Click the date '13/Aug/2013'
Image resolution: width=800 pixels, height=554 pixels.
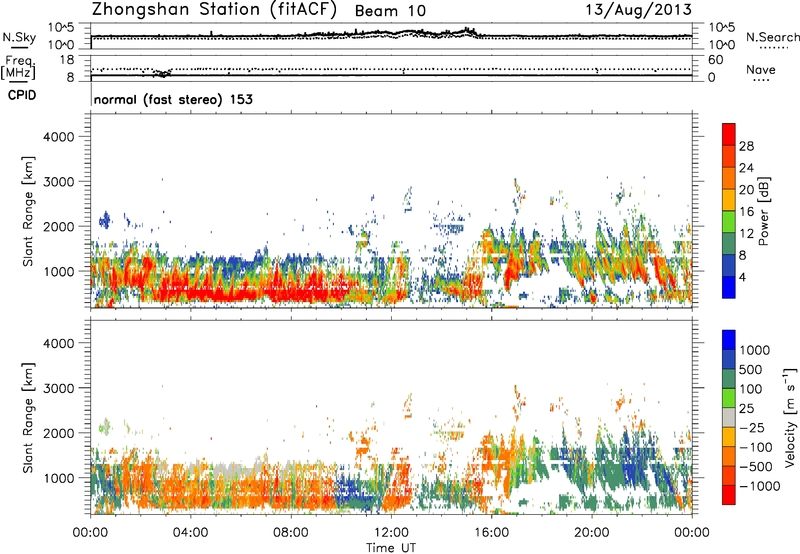pos(638,10)
